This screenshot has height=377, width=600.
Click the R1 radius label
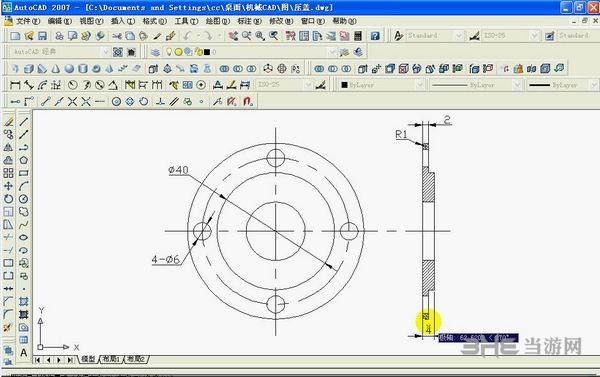[x=401, y=134]
